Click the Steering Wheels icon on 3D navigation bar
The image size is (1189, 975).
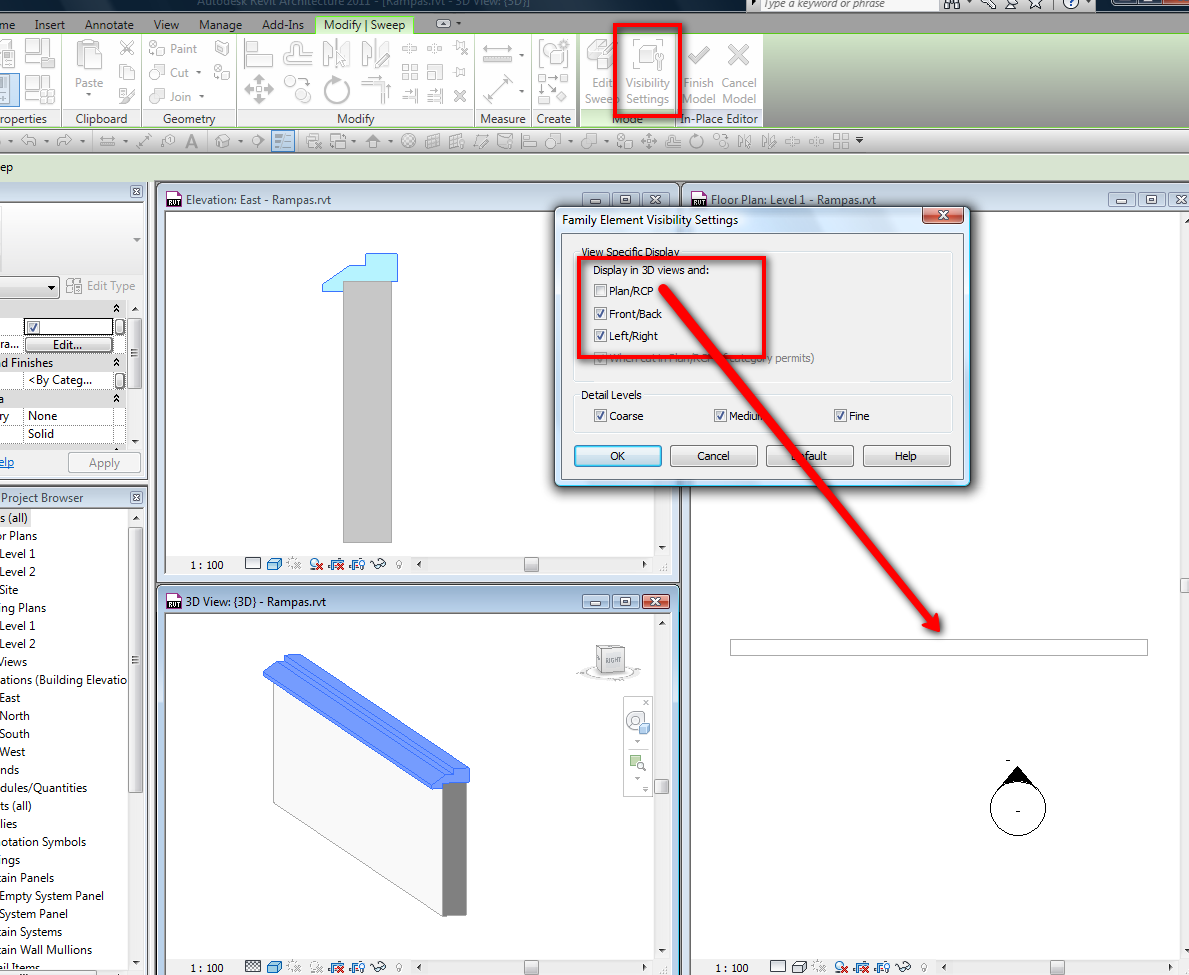(637, 722)
